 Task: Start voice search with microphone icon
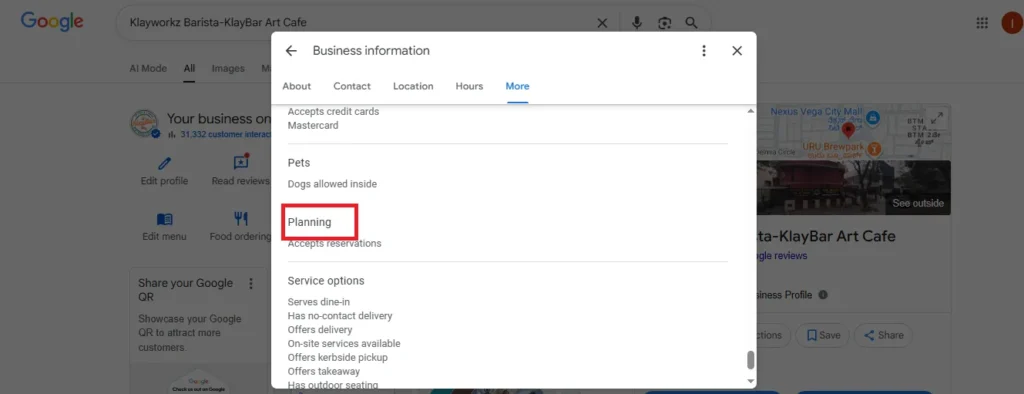[637, 24]
